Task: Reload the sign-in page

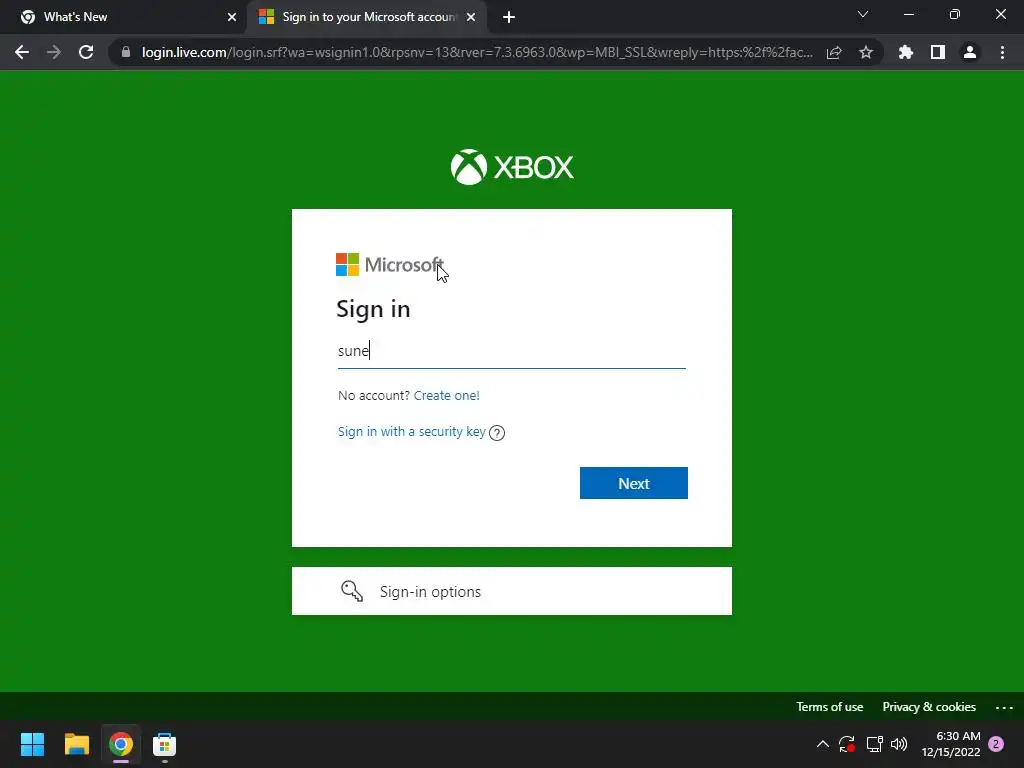Action: (86, 52)
